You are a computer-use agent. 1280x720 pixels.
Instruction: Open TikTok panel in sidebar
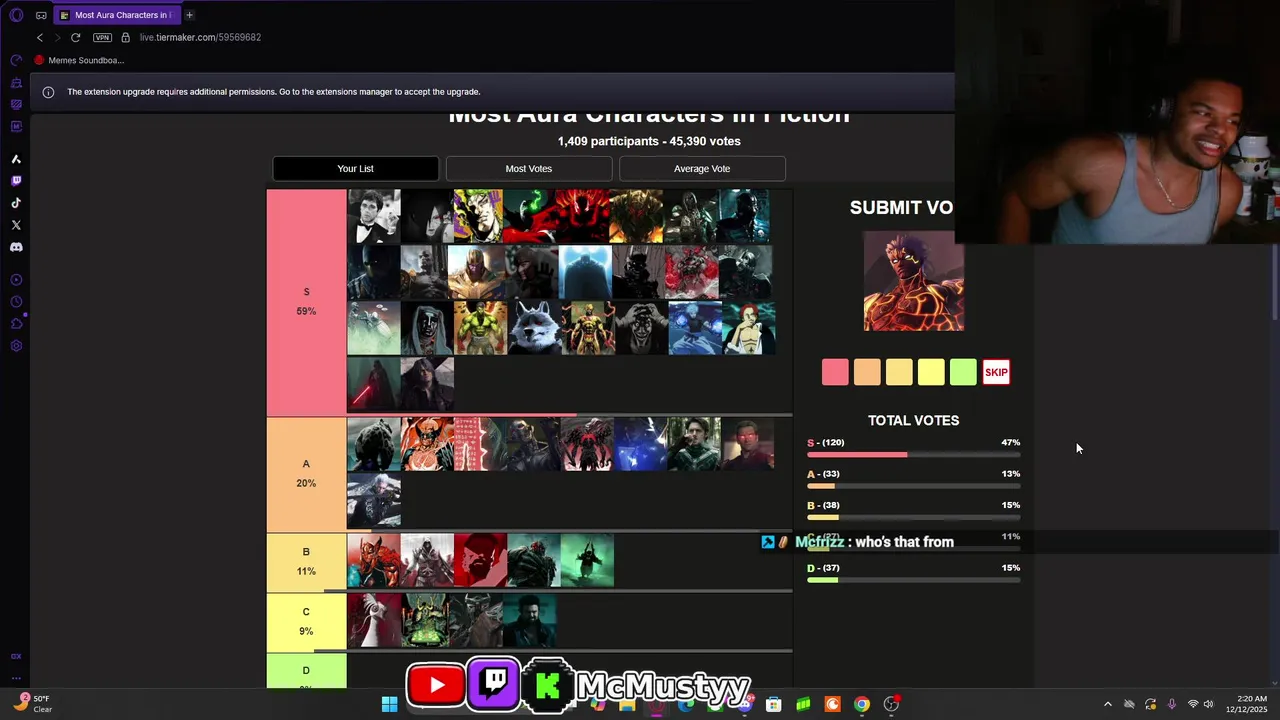click(x=16, y=203)
